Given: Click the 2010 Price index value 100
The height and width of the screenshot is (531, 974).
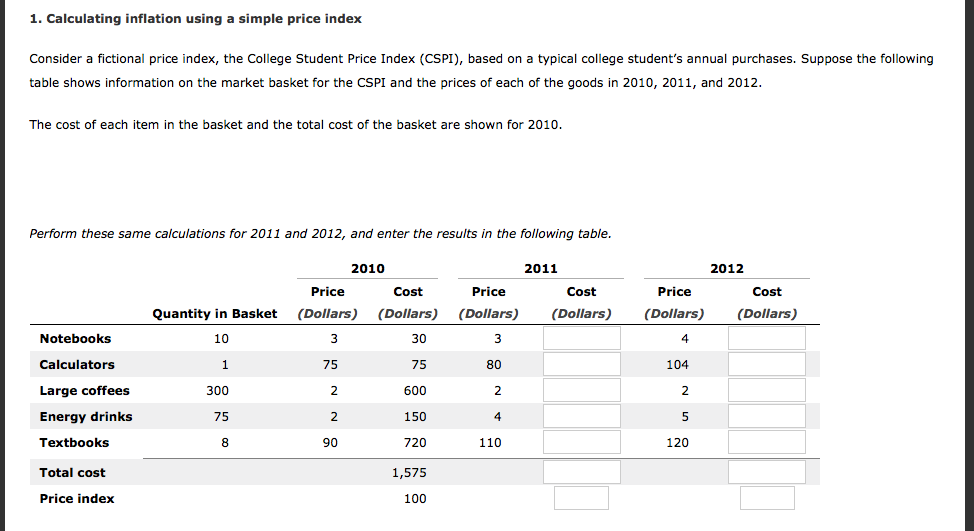Looking at the screenshot, I should point(415,499).
